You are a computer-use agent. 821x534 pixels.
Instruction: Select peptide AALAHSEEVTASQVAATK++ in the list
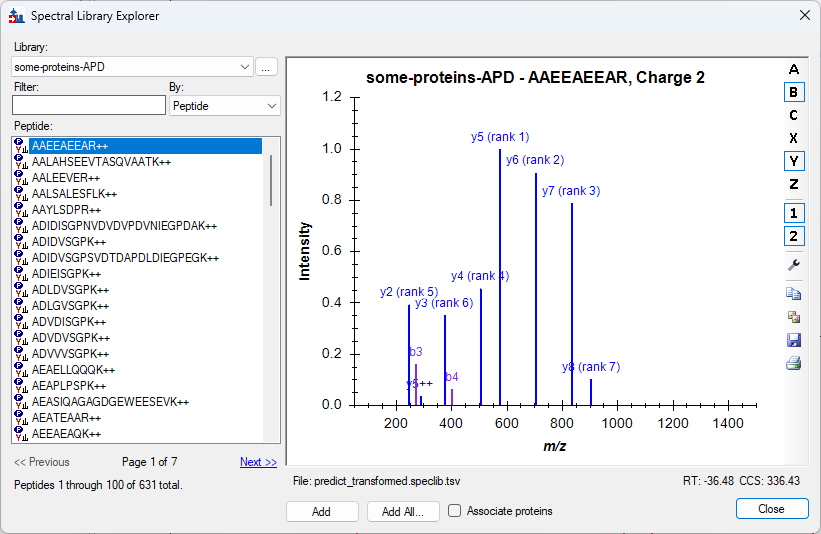pos(100,162)
